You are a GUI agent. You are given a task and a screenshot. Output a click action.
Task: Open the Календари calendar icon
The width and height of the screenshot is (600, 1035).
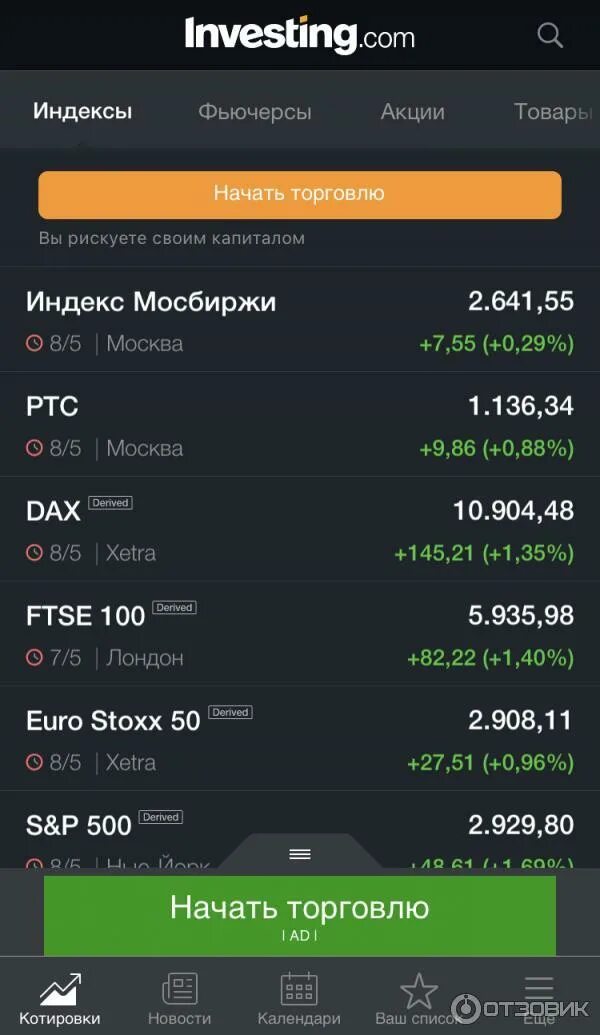(299, 989)
